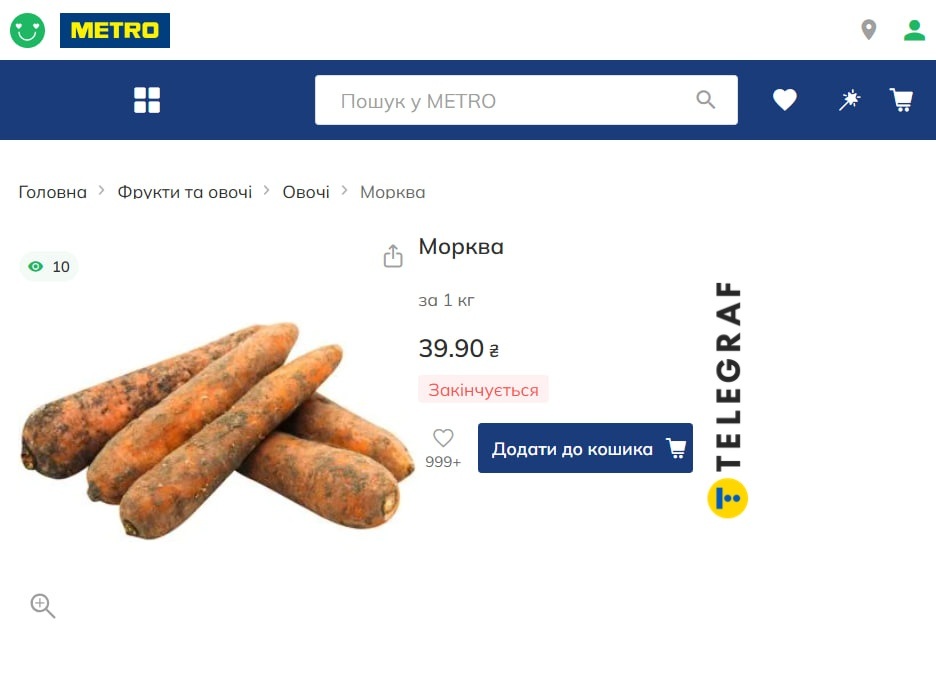Image resolution: width=936 pixels, height=678 pixels.
Task: Focus the Пошук у METRO search field
Action: coord(526,100)
